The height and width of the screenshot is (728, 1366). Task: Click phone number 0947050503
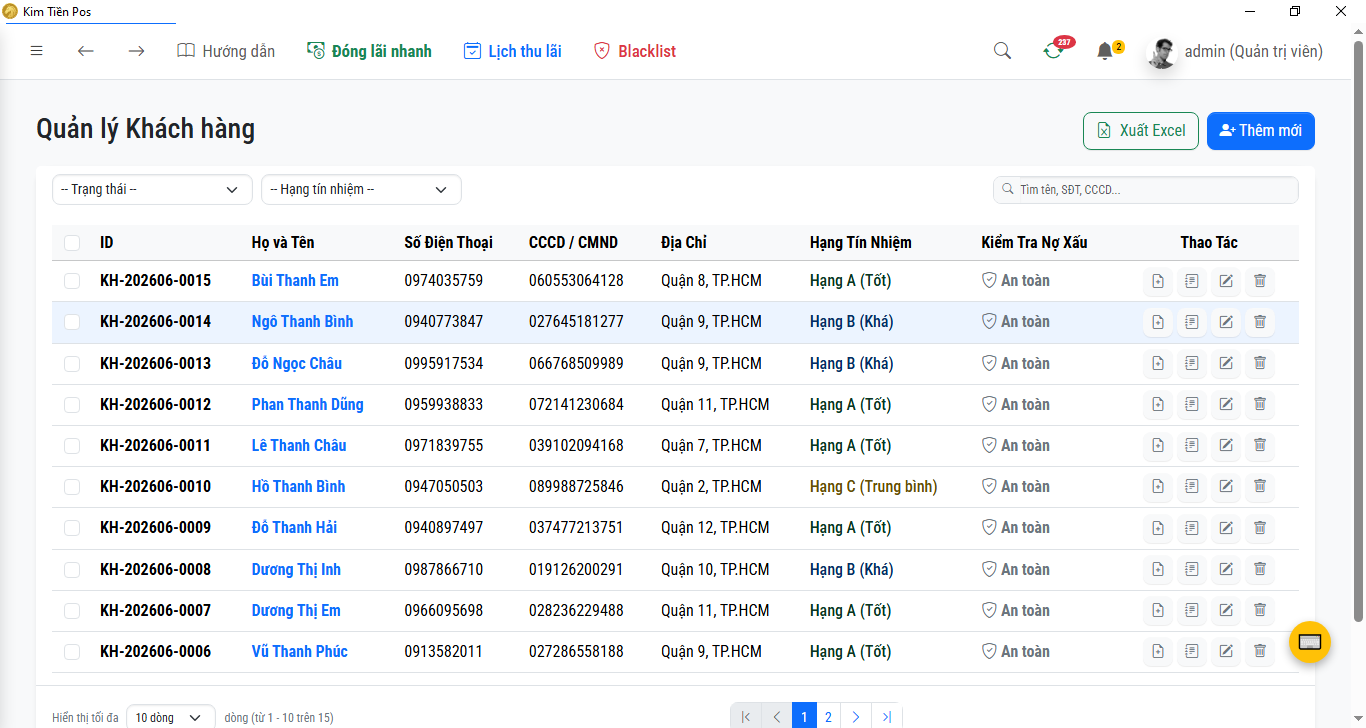point(444,486)
